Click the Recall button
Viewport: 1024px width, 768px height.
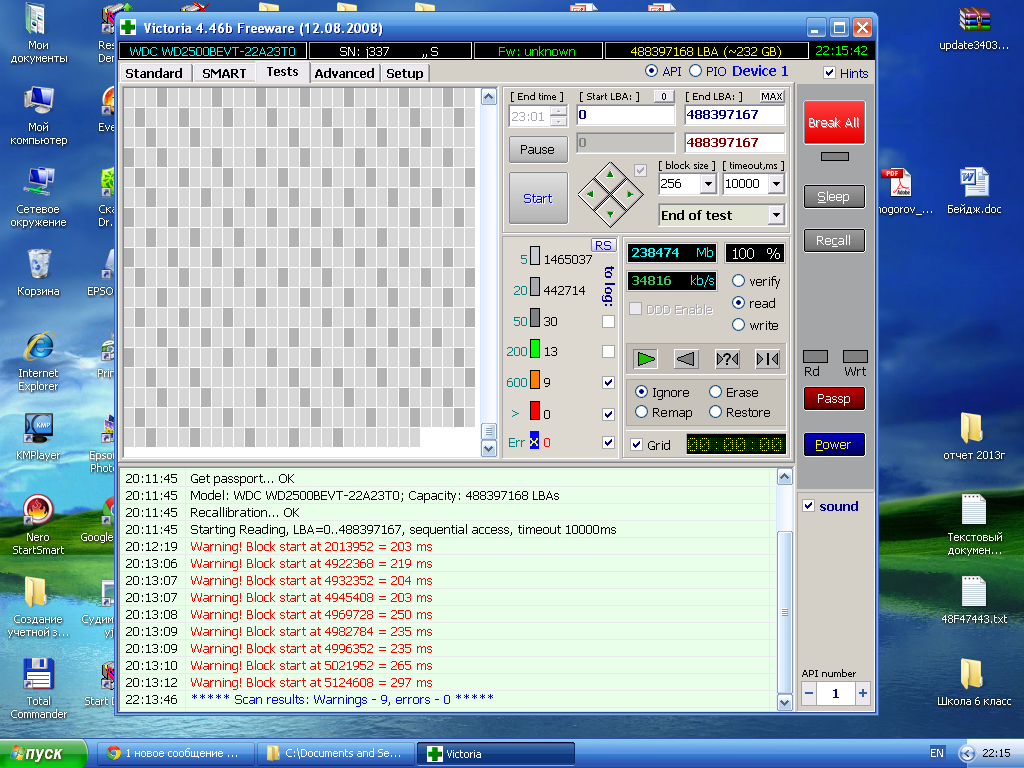(x=834, y=240)
